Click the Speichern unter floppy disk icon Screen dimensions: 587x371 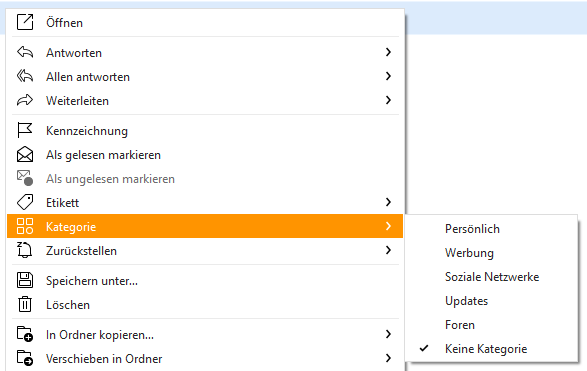[x=25, y=280]
